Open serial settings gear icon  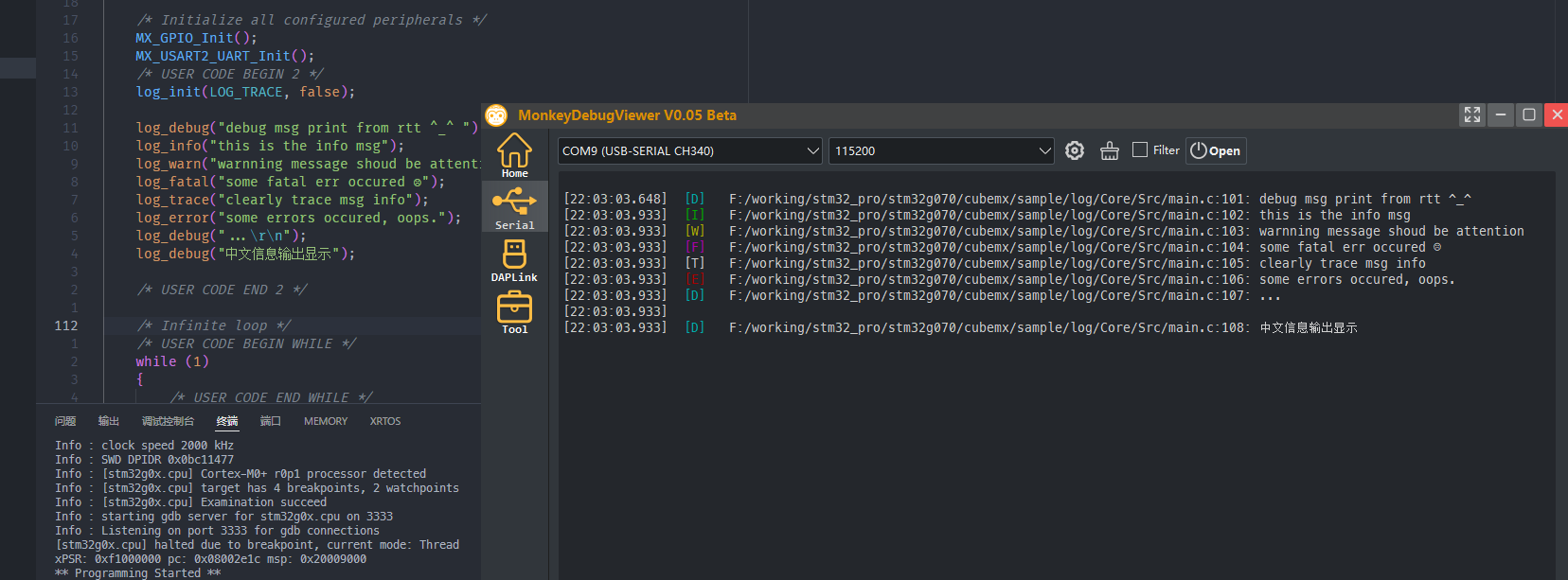click(1074, 150)
